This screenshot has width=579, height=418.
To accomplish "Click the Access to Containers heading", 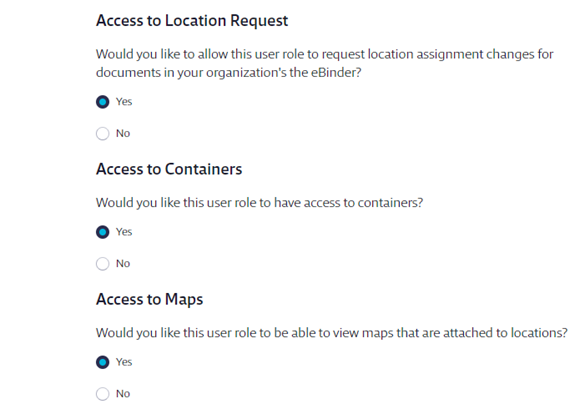I will click(169, 169).
